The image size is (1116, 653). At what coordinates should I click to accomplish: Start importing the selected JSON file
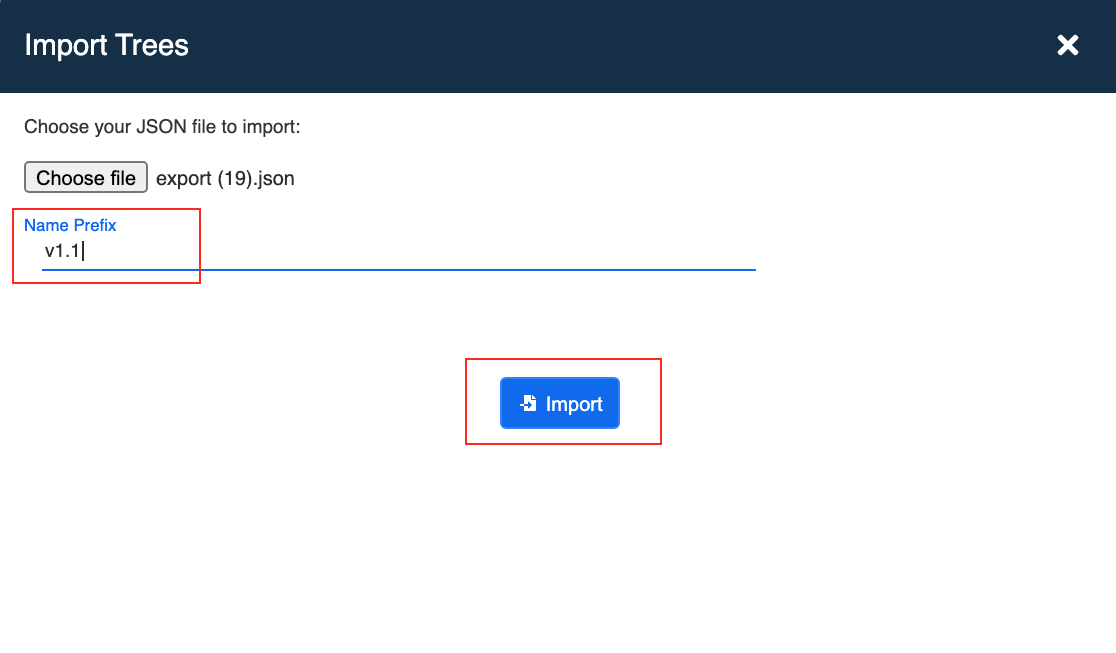(559, 402)
